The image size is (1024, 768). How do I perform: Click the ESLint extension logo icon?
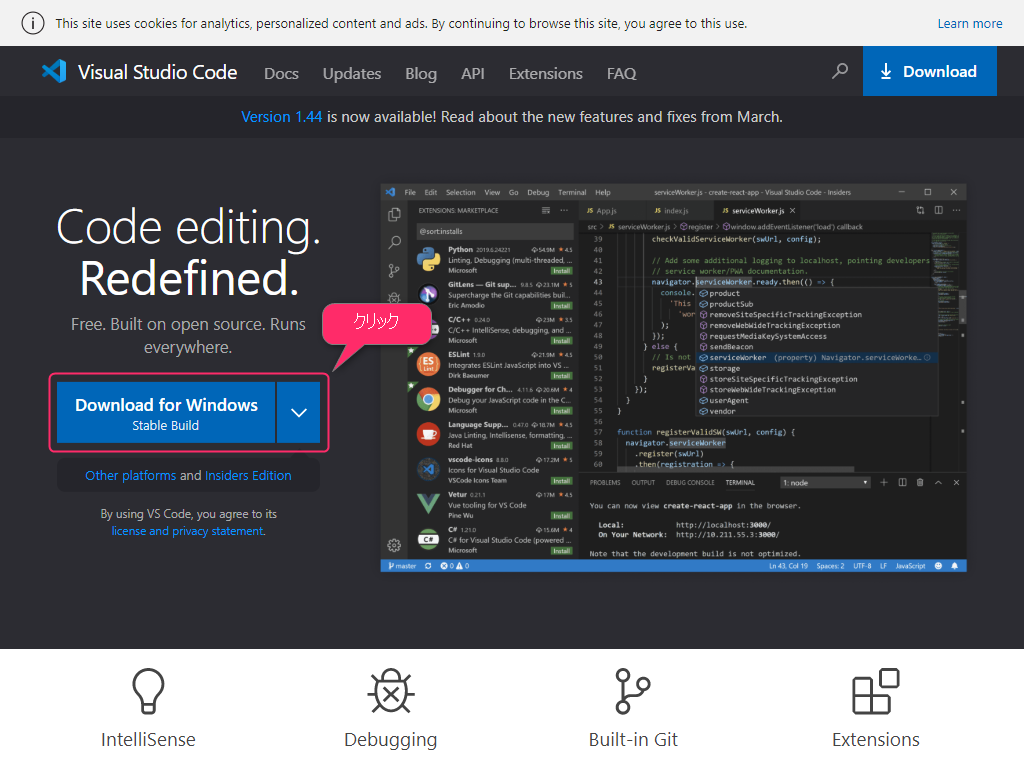(428, 364)
